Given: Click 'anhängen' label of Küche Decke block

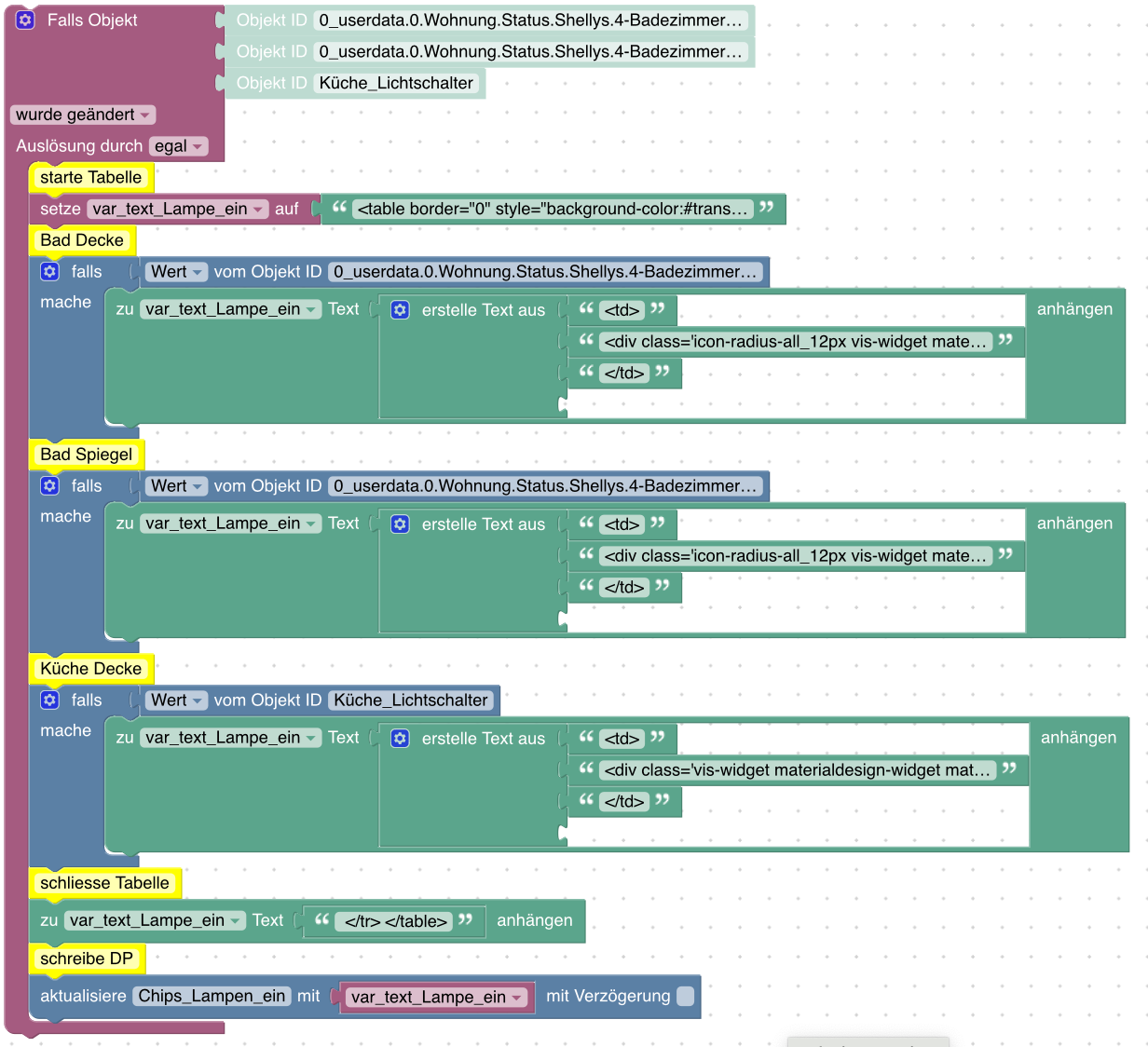Looking at the screenshot, I should [x=1078, y=738].
